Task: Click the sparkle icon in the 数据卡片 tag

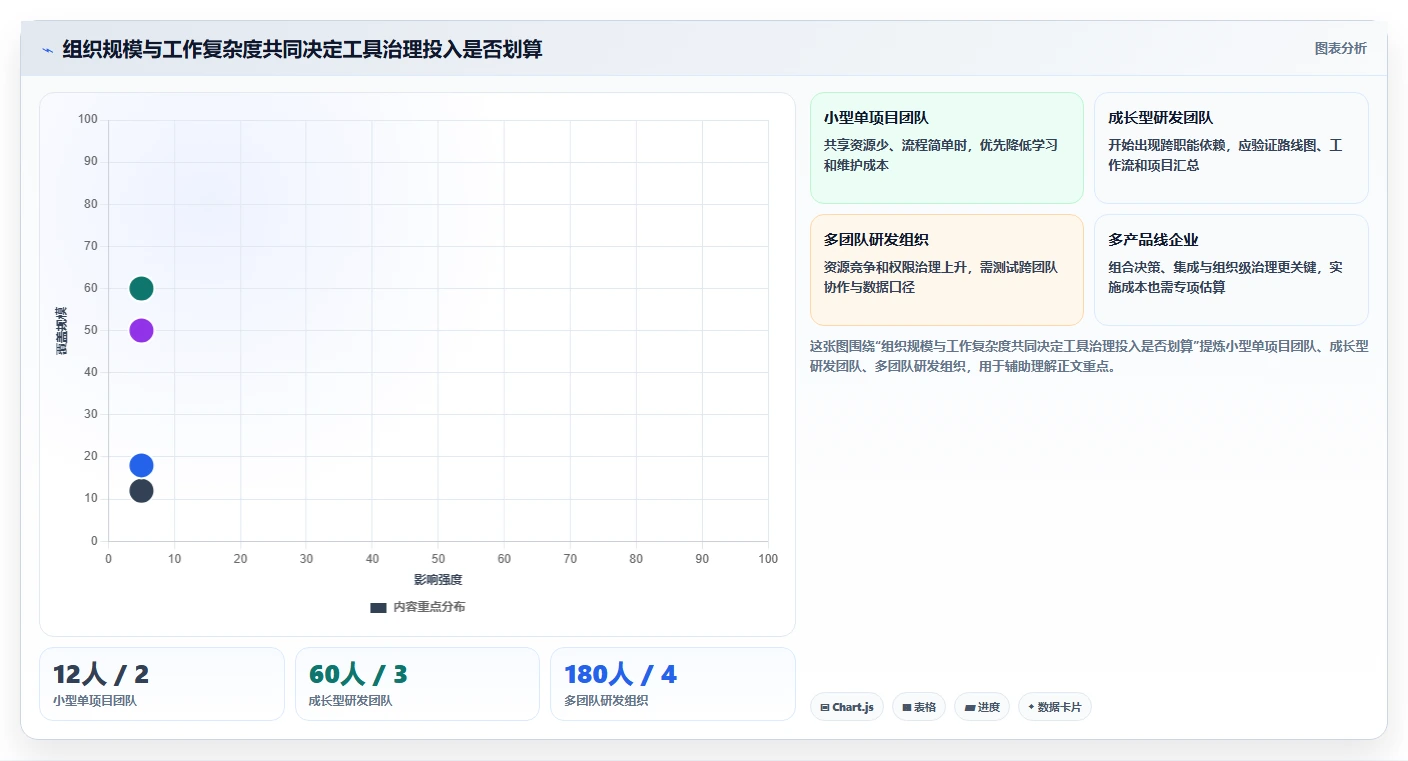Action: pyautogui.click(x=1031, y=707)
